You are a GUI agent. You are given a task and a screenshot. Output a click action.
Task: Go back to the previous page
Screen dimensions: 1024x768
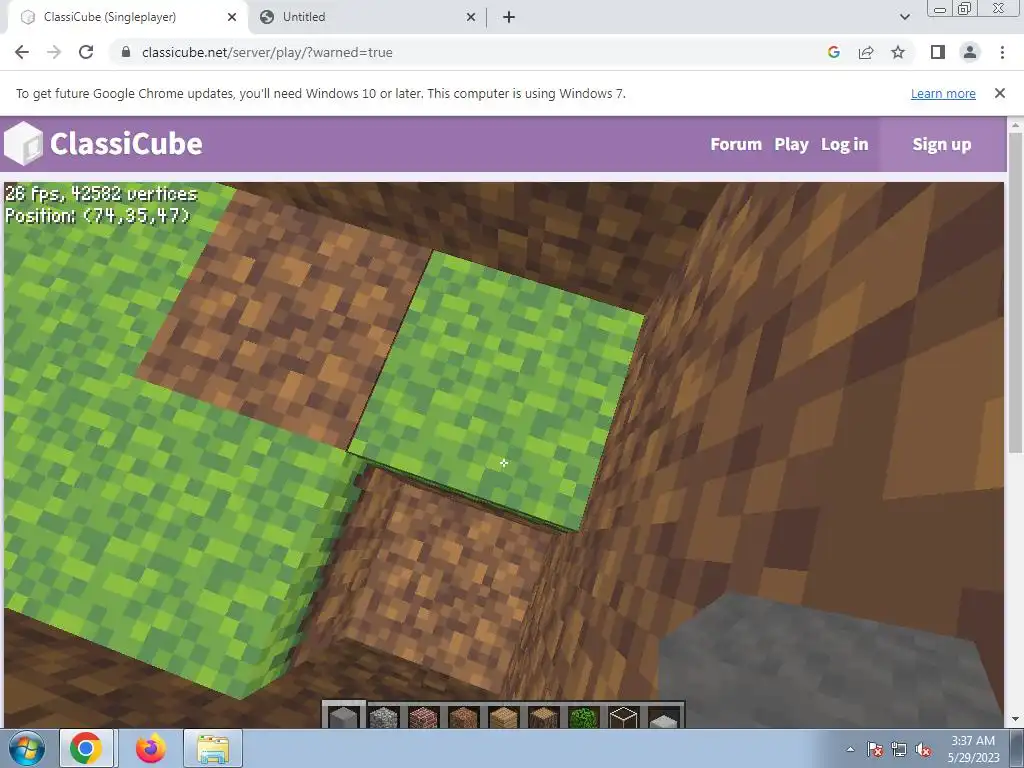point(22,52)
